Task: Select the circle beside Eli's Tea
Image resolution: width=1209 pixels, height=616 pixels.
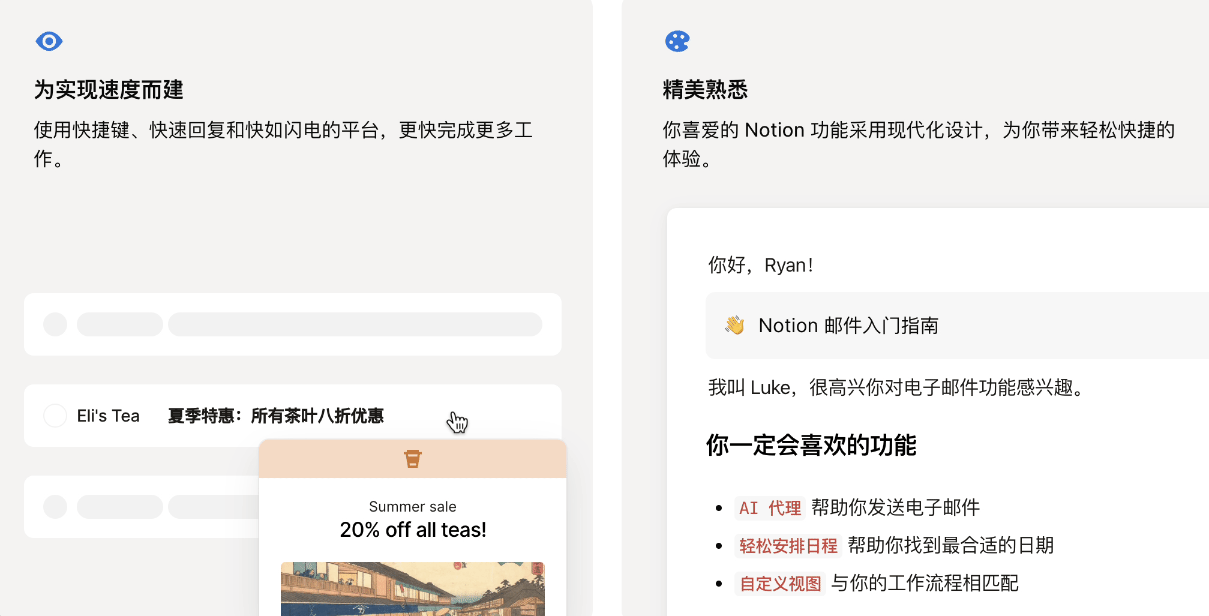Action: pos(55,415)
